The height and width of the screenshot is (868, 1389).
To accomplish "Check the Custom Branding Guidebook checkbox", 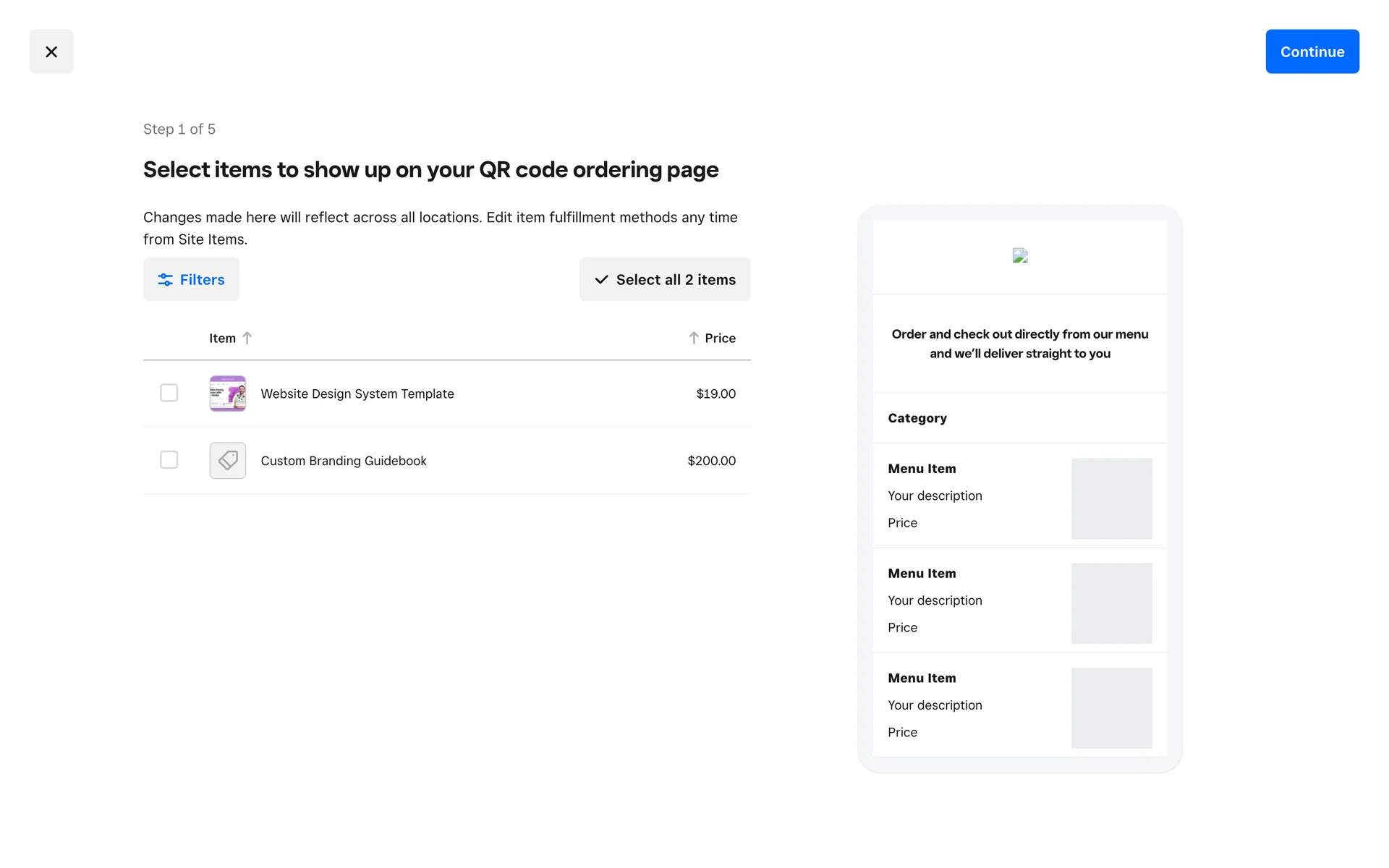I will coord(169,460).
